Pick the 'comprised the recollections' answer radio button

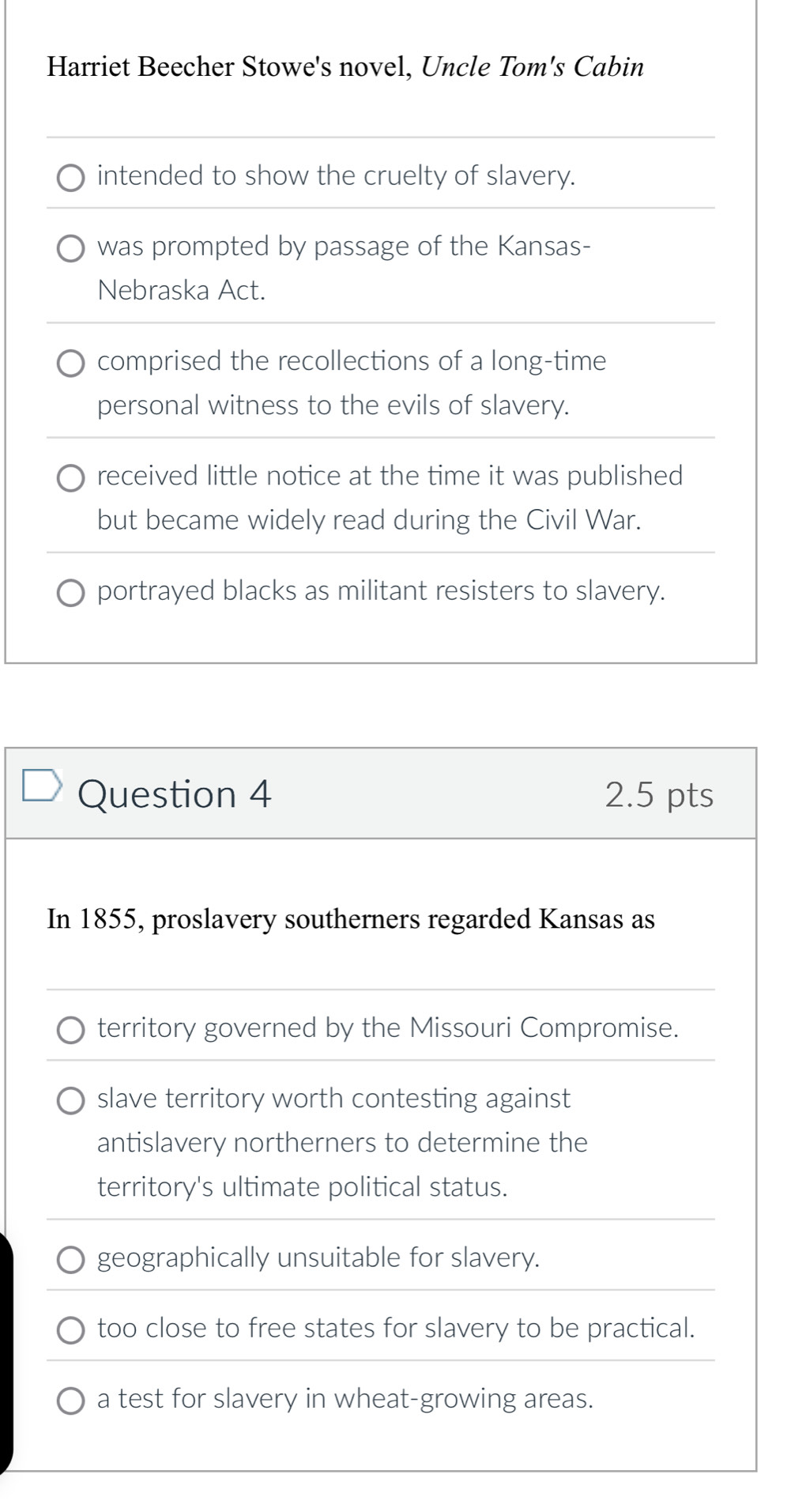[x=71, y=364]
